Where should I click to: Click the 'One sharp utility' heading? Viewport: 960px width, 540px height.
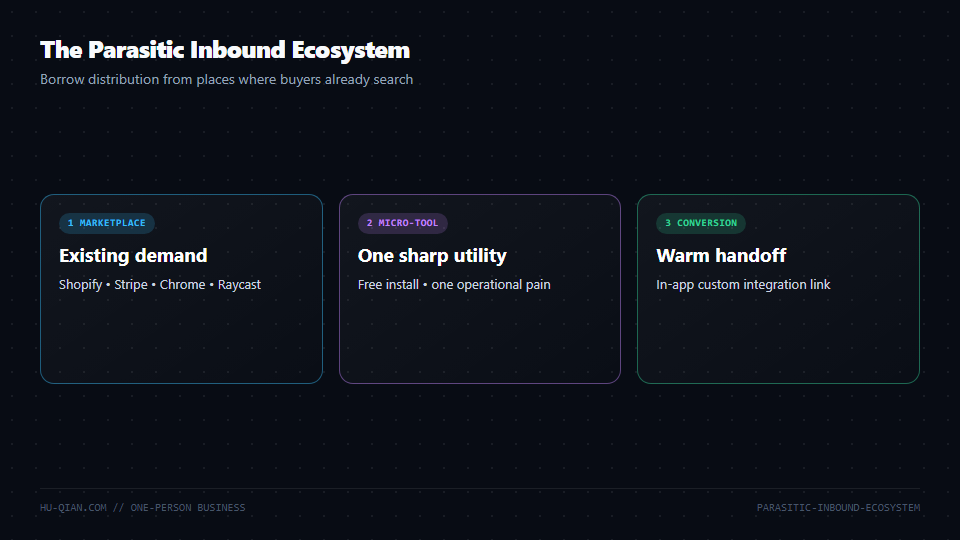click(x=432, y=255)
